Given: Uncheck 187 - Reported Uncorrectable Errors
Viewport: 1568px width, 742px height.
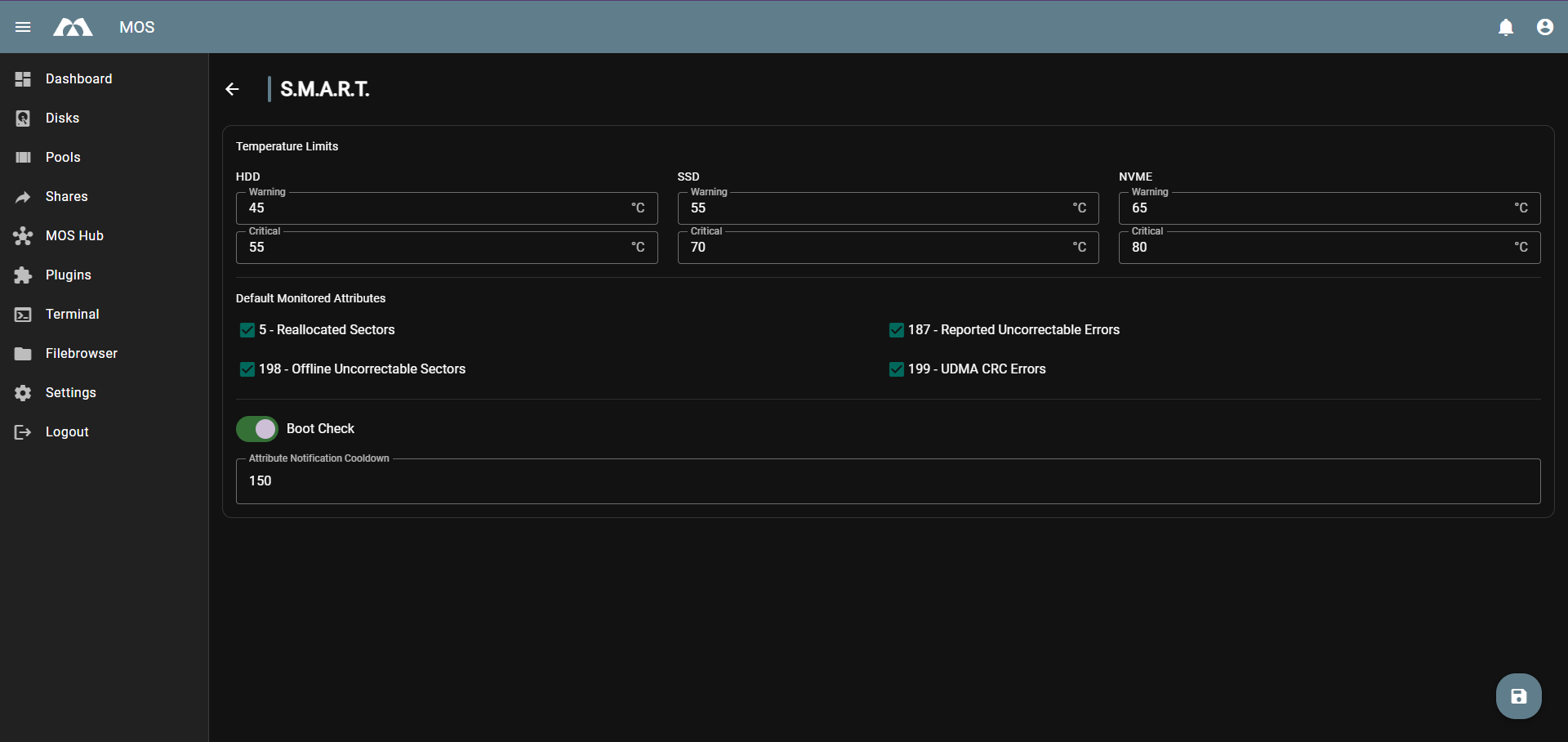Looking at the screenshot, I should click(896, 330).
